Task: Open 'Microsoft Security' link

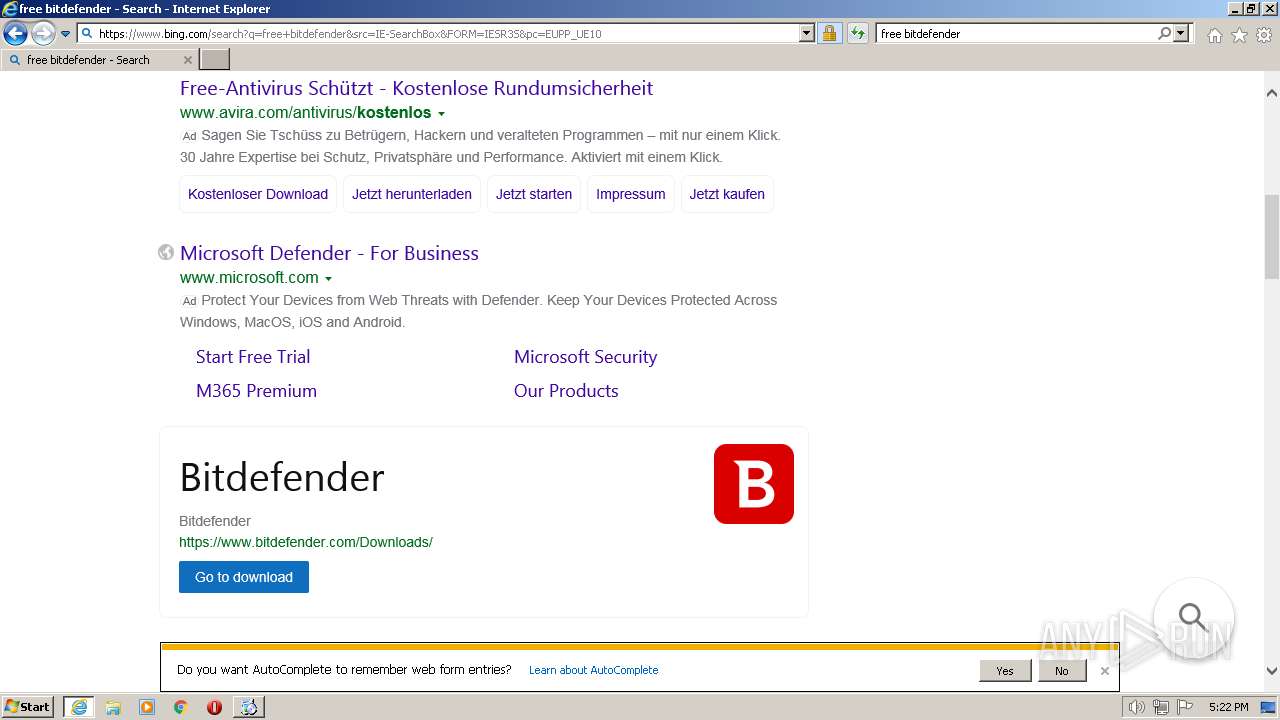Action: [x=585, y=357]
